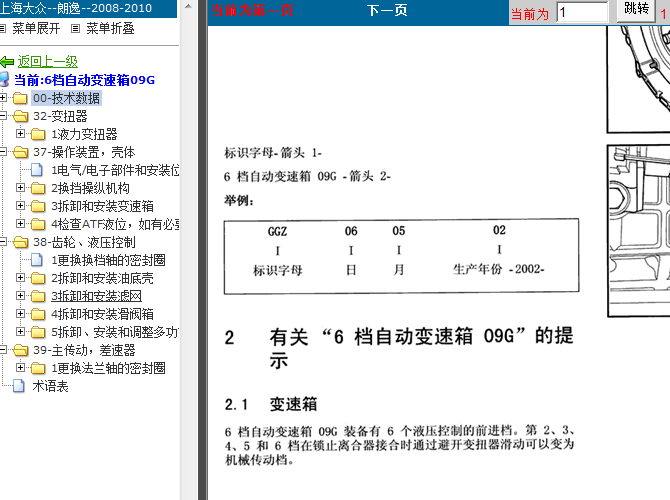670x500 pixels.
Task: Click the folder icon of 4拆卸和安装滑阀箱
Action: coord(38,314)
